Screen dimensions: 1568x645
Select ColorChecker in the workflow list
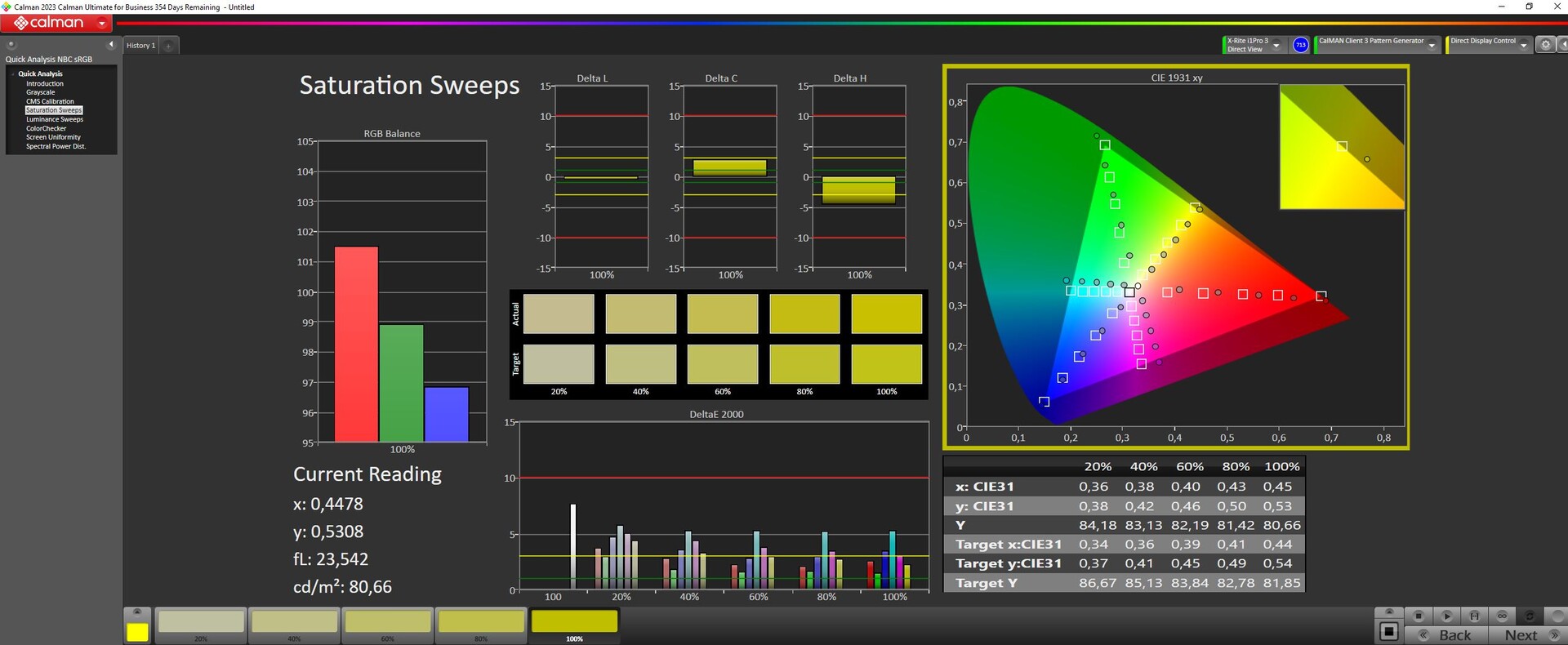(46, 128)
